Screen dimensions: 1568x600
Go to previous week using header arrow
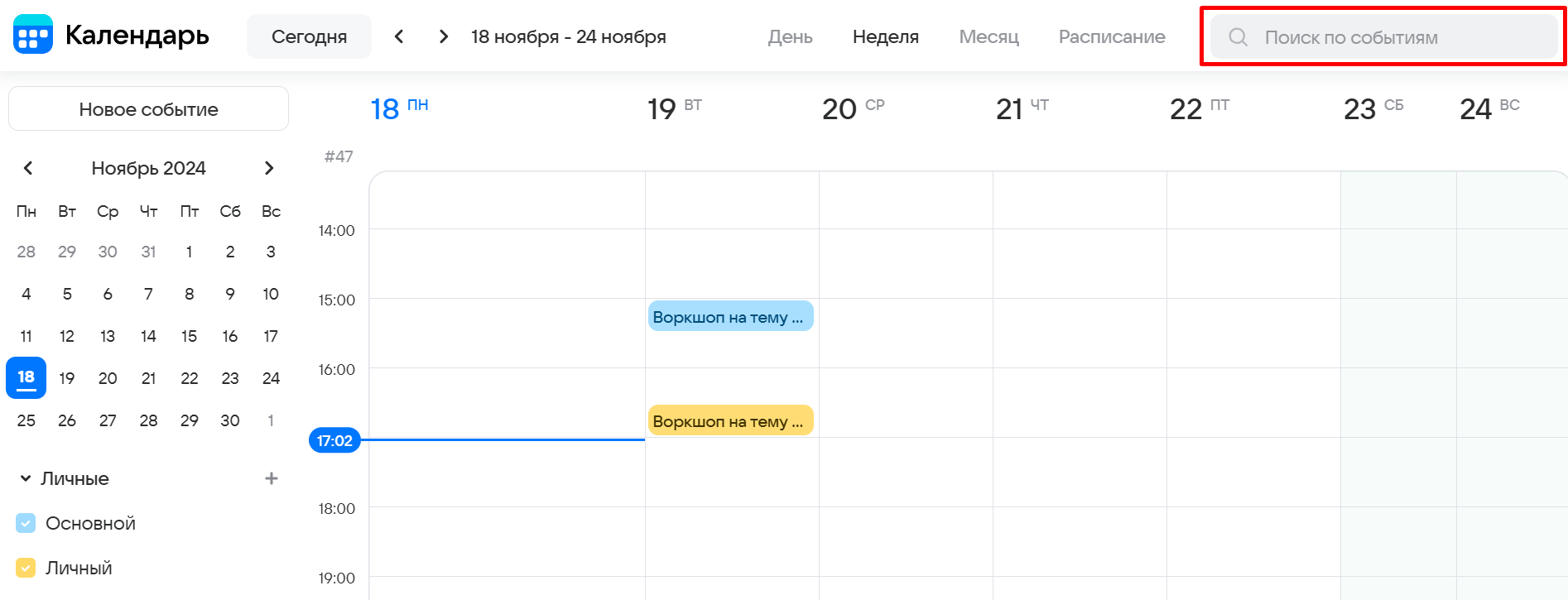(x=399, y=36)
